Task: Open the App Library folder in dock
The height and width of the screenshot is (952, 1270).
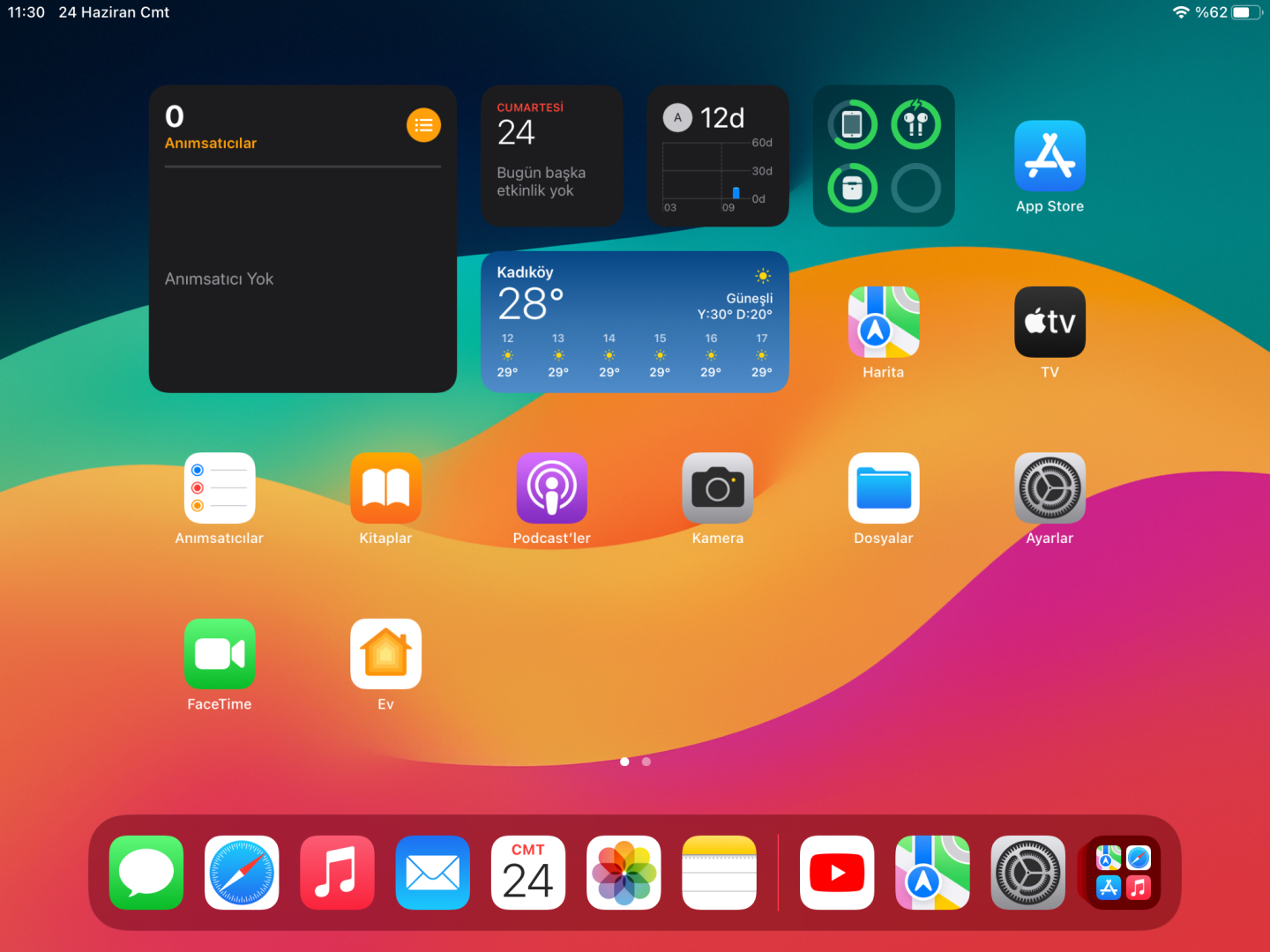Action: click(1124, 873)
